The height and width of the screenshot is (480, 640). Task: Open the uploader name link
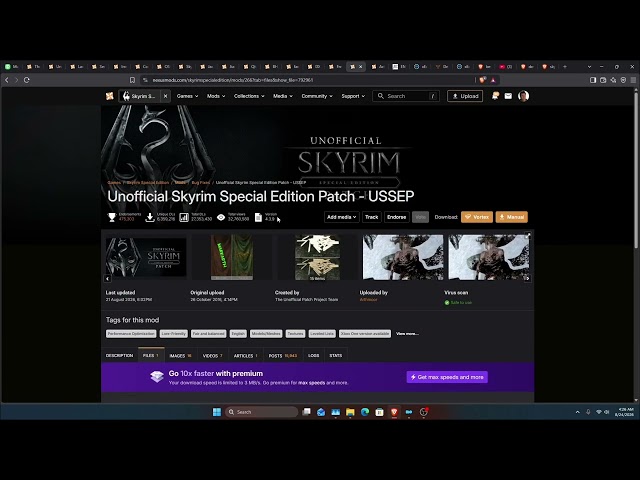(x=369, y=300)
